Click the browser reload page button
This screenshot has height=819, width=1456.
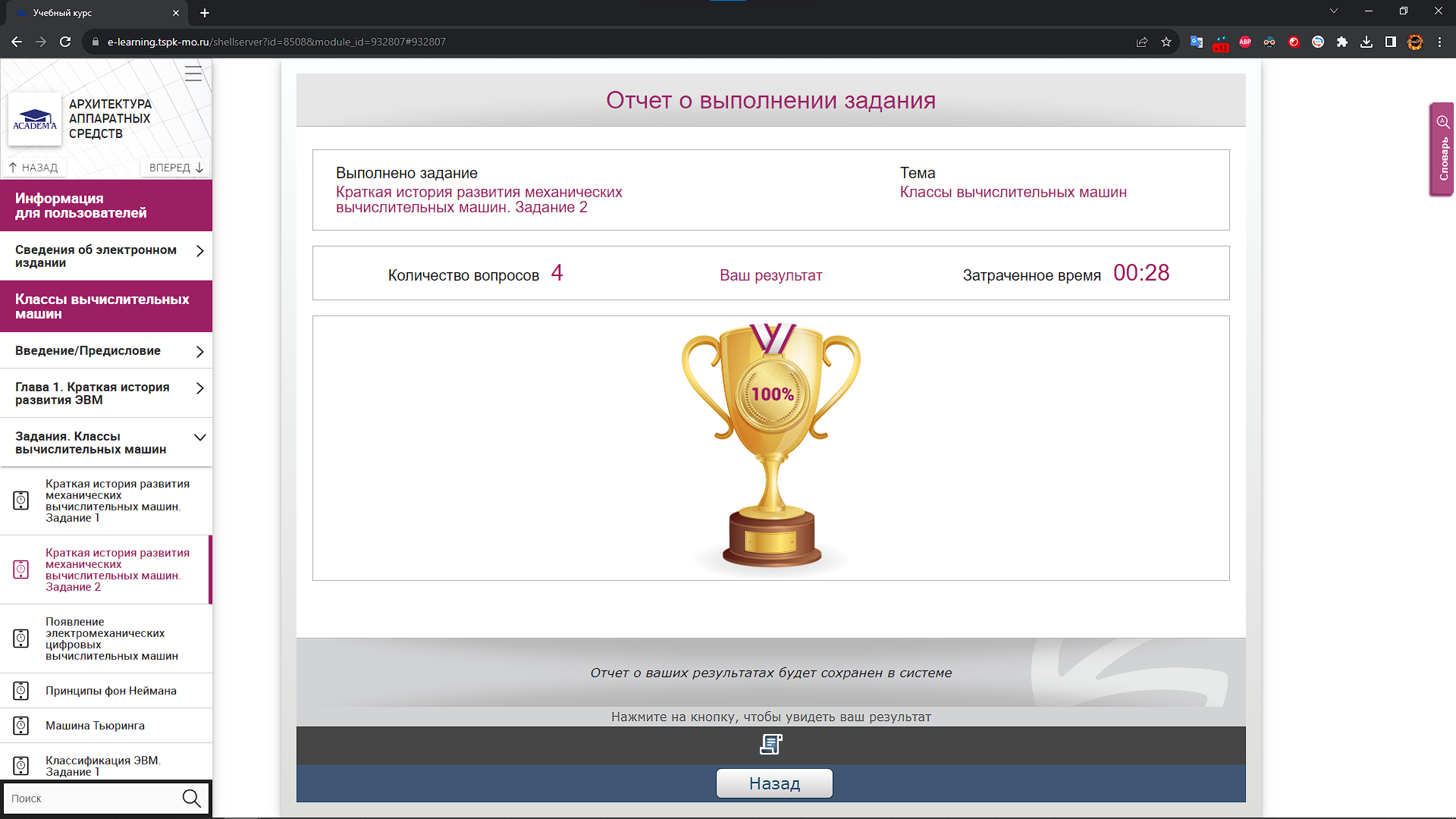pyautogui.click(x=66, y=42)
